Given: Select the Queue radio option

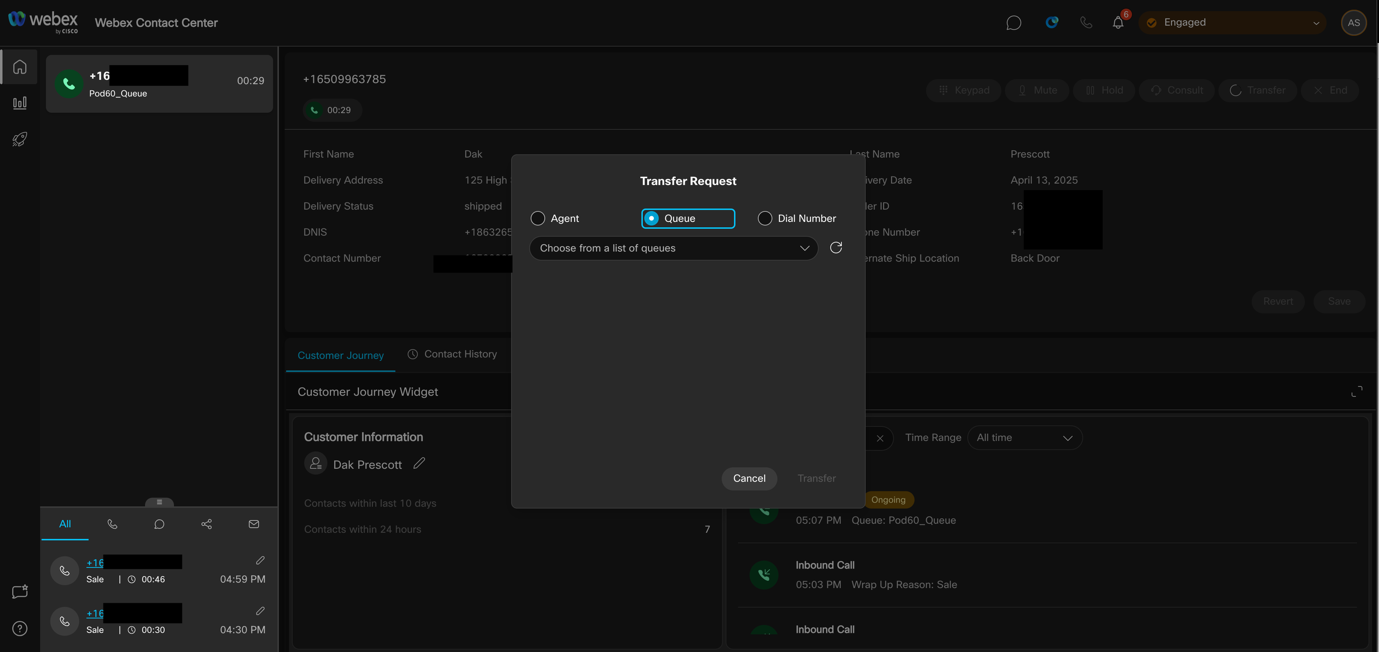Looking at the screenshot, I should coord(652,218).
